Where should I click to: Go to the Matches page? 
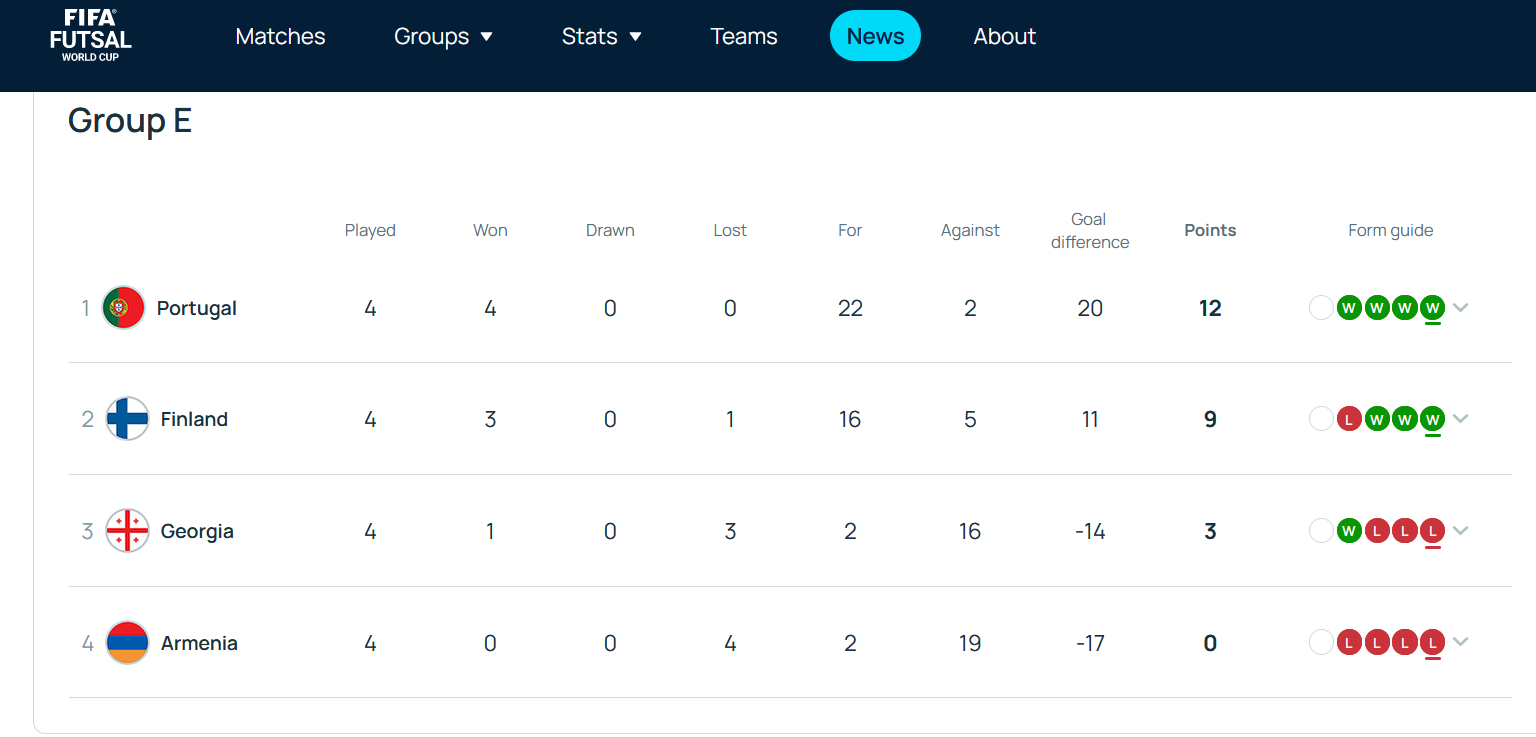click(280, 36)
